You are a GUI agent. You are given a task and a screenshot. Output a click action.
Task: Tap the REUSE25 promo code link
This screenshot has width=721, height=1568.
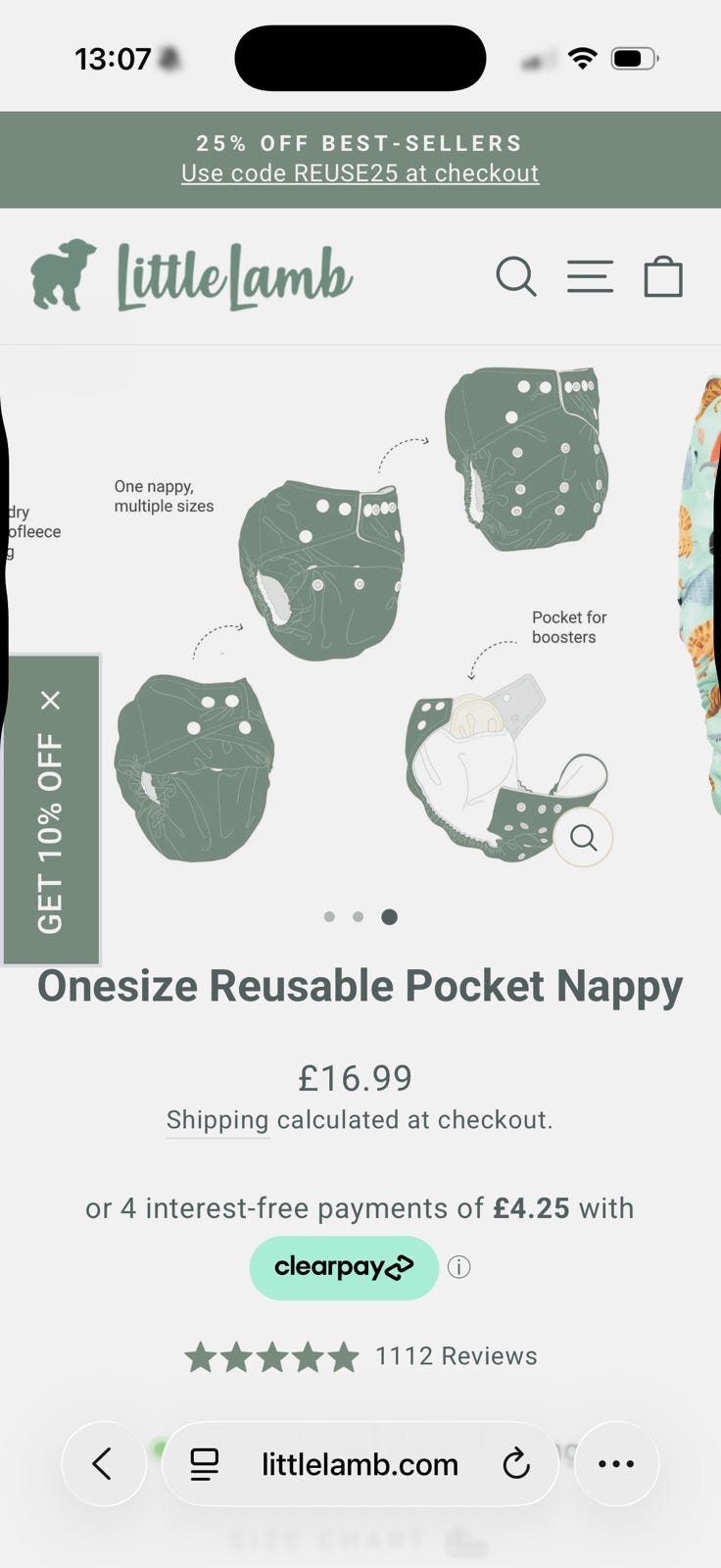[x=360, y=173]
